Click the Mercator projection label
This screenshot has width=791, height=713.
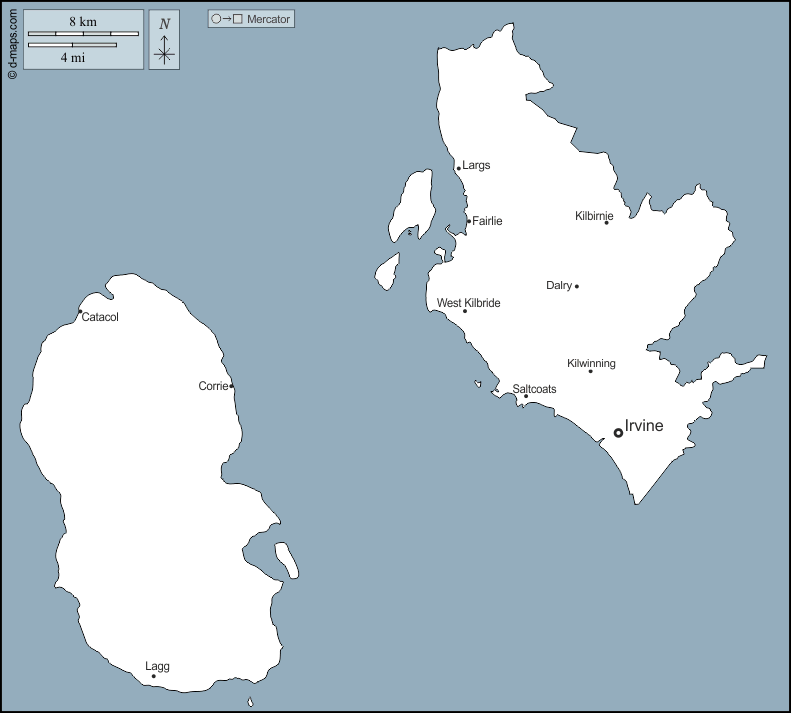click(x=268, y=19)
